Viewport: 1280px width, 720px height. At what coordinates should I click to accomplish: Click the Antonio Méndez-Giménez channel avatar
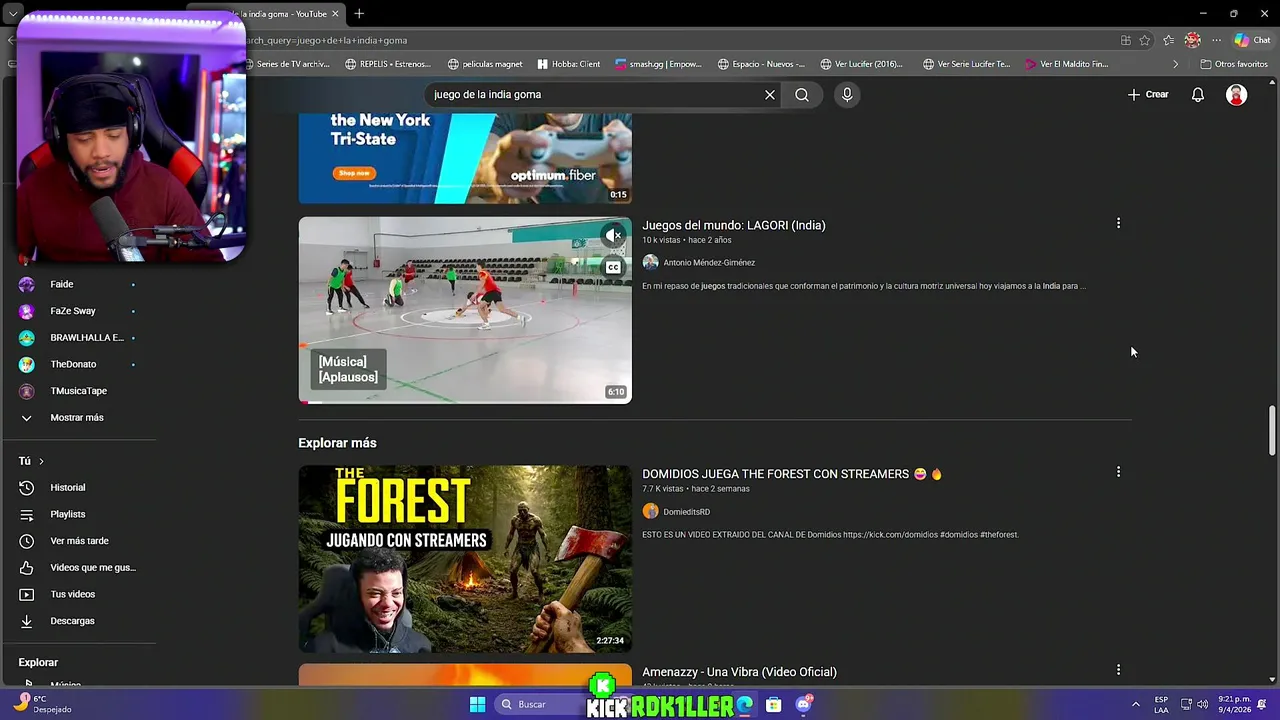point(650,262)
